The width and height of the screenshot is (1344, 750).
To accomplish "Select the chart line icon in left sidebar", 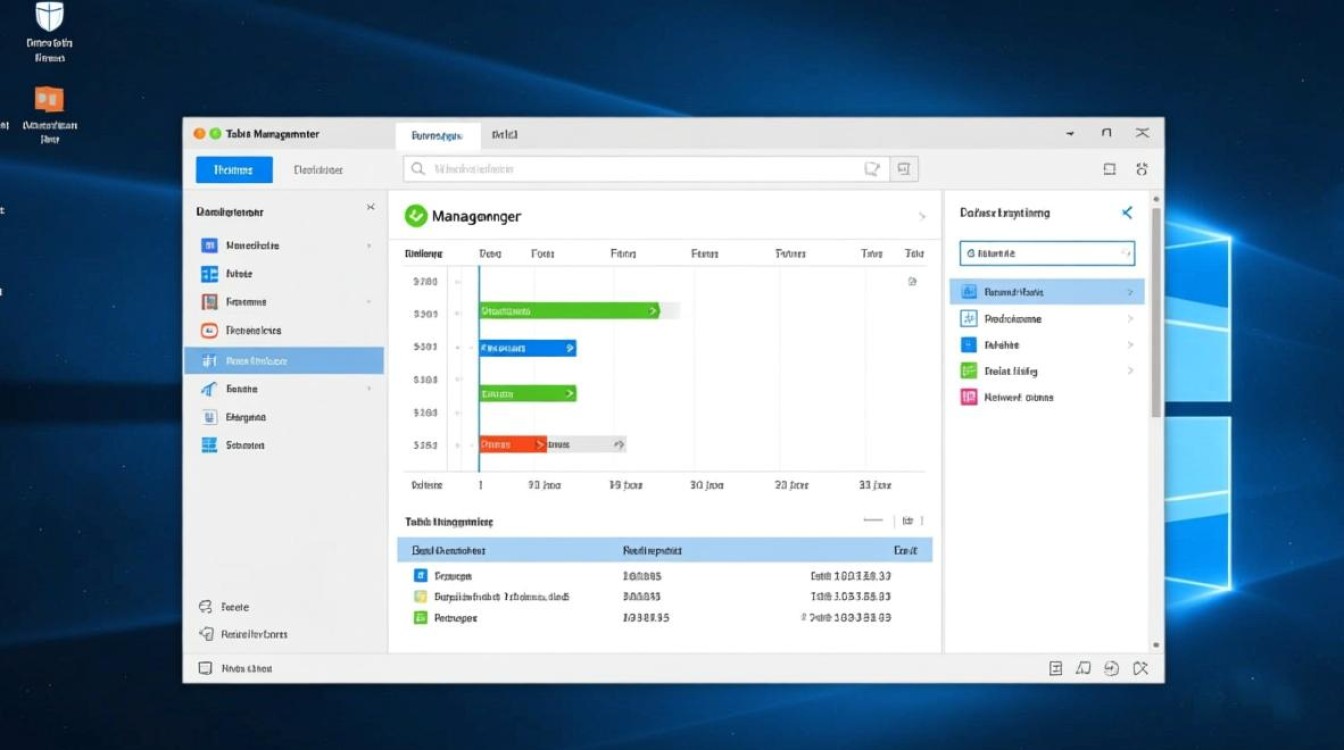I will (209, 389).
